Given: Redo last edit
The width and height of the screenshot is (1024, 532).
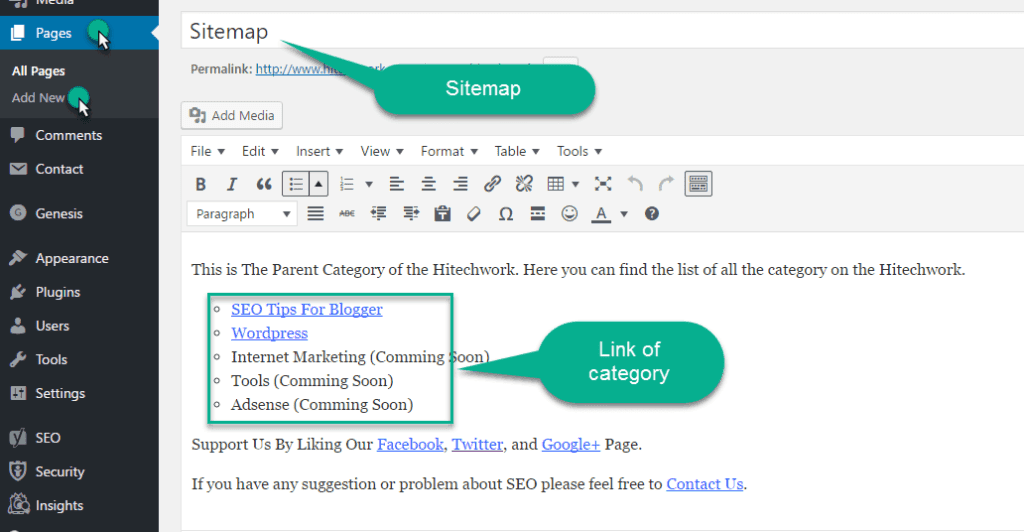Looking at the screenshot, I should click(666, 184).
